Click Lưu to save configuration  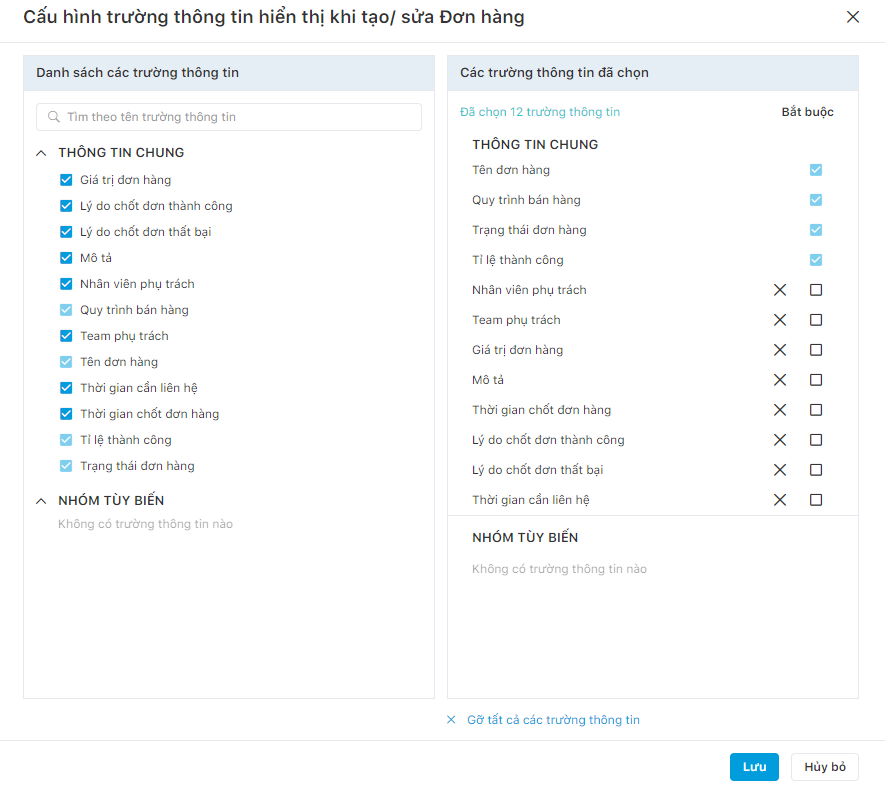pyautogui.click(x=754, y=766)
